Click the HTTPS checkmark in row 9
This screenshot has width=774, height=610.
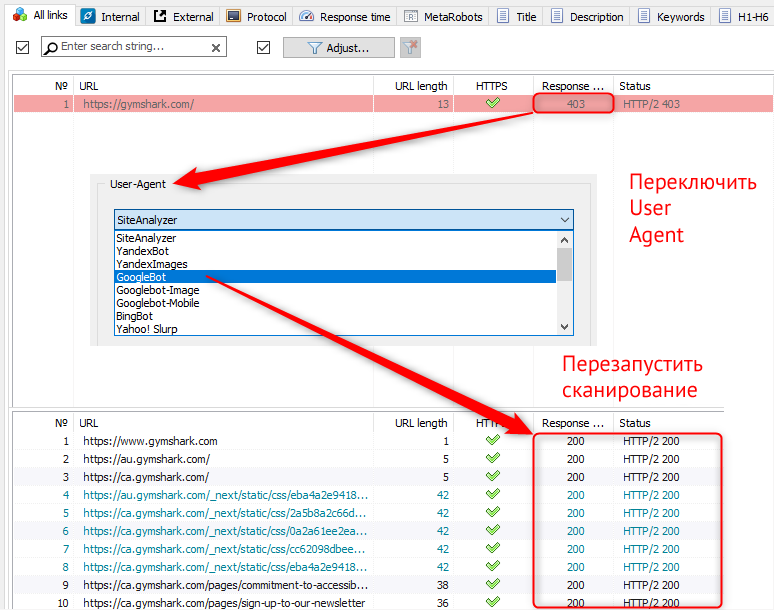tap(493, 584)
